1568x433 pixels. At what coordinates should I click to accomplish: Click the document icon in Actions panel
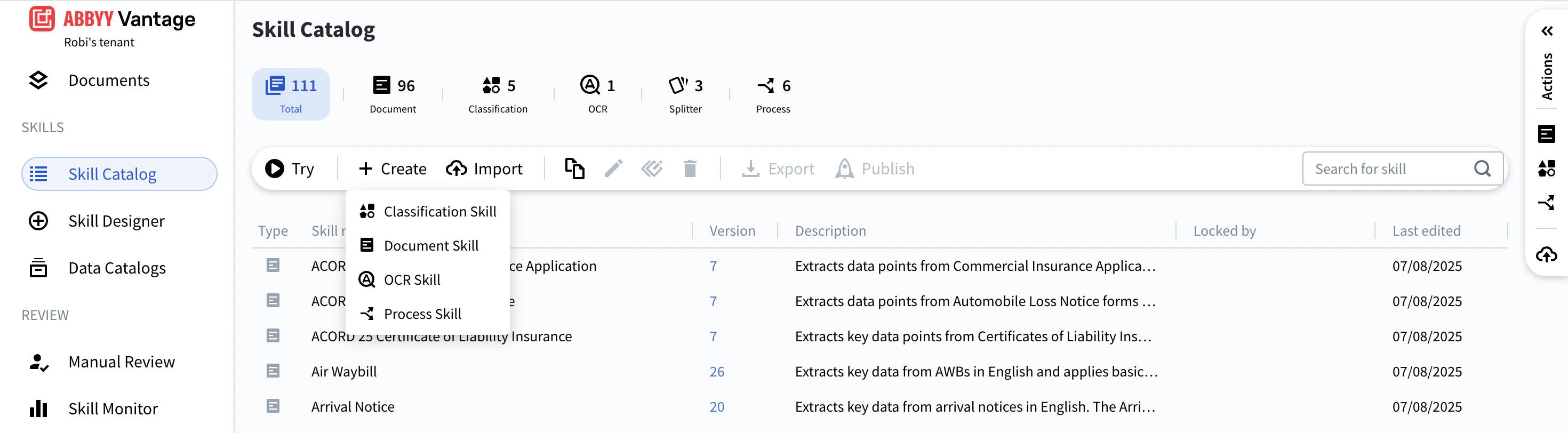1546,133
